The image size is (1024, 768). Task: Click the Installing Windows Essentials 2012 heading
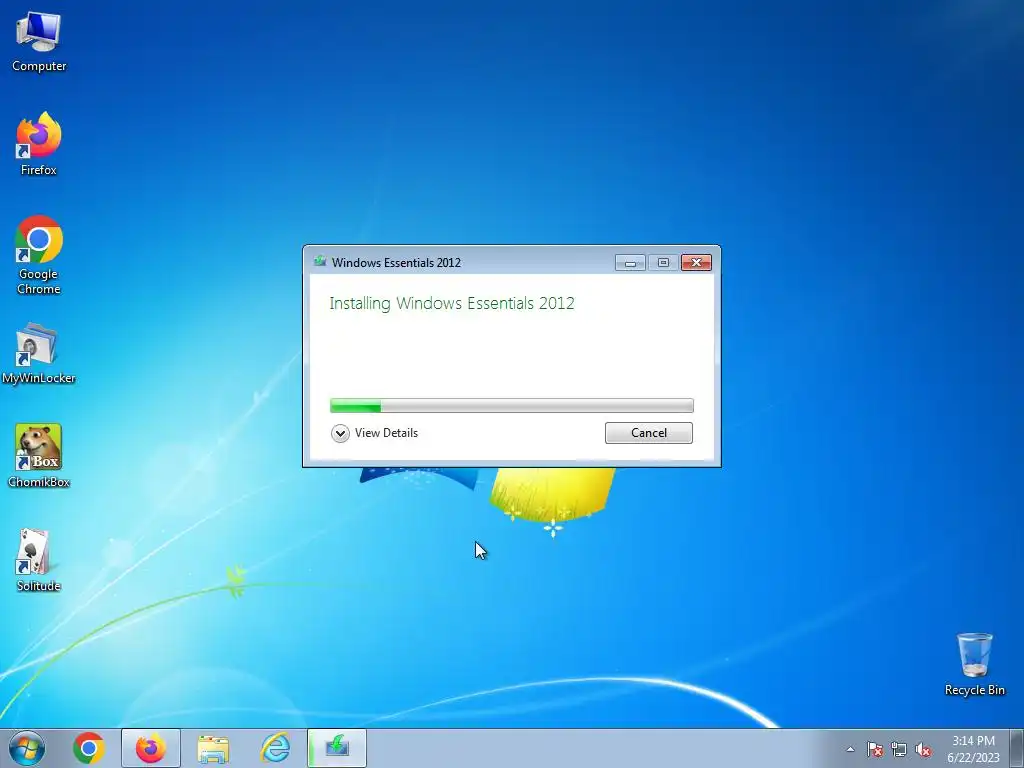452,304
